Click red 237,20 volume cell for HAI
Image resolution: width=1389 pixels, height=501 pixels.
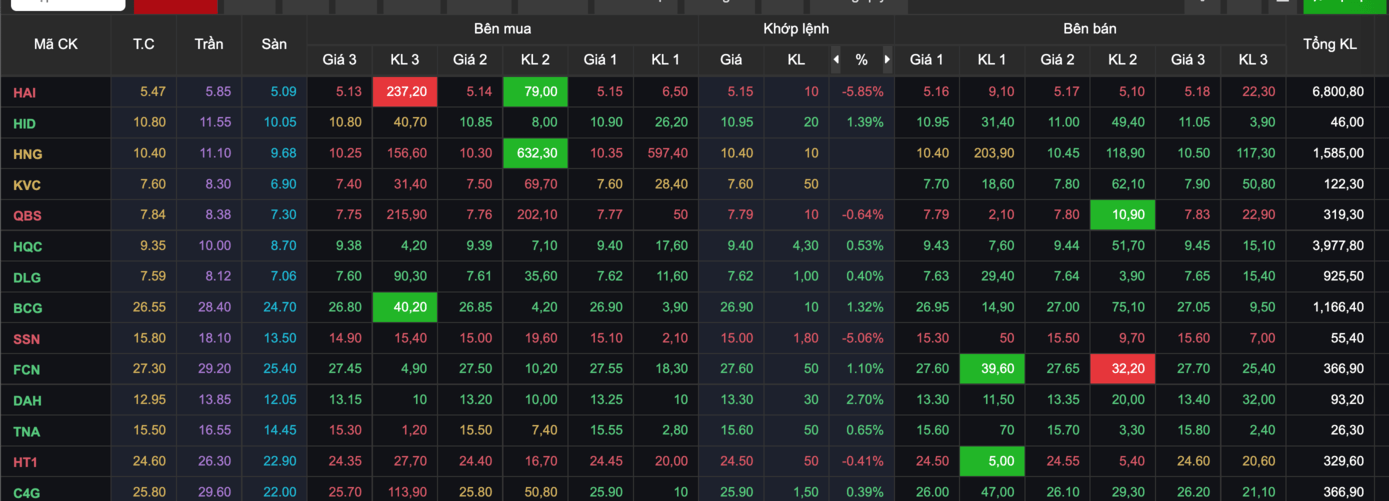(405, 92)
